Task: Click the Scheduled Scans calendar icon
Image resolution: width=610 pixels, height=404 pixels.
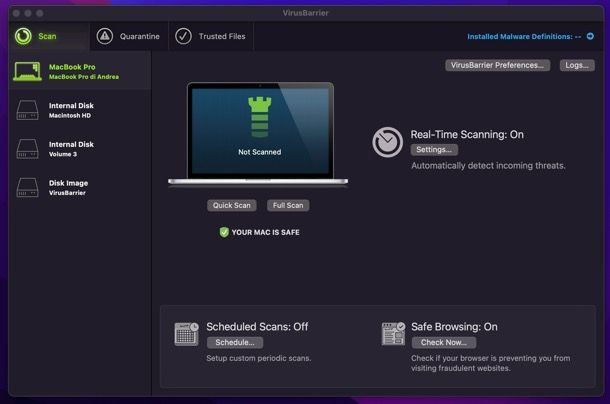Action: [186, 334]
